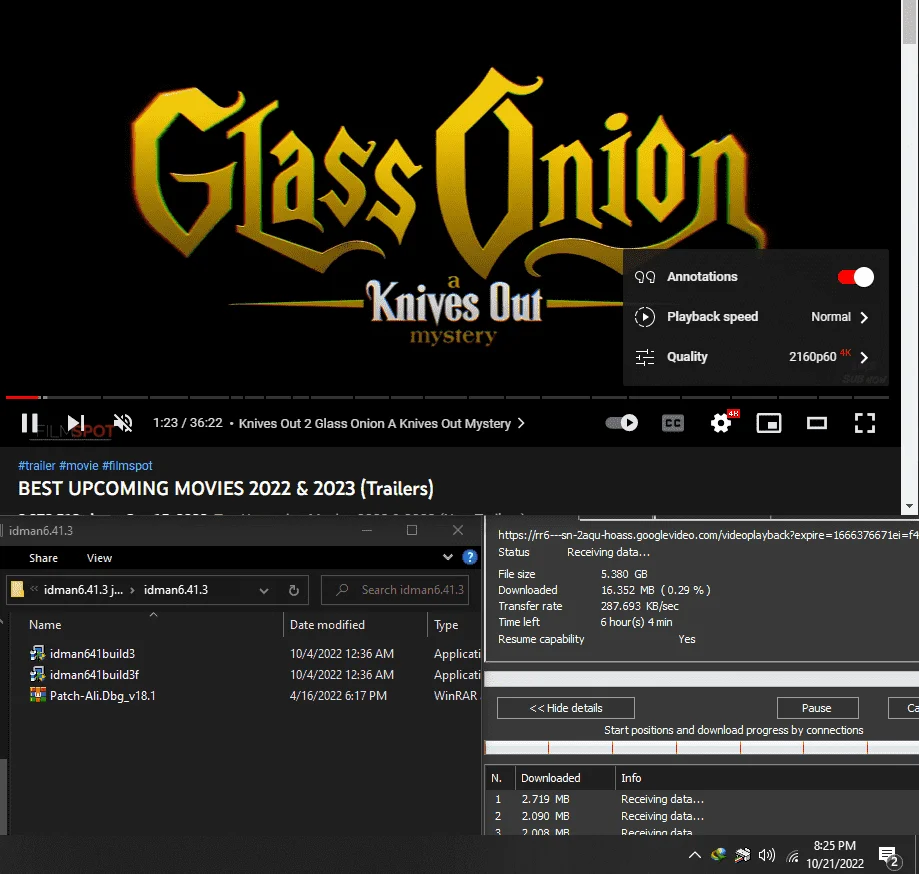Click the Playback speed circle icon
The height and width of the screenshot is (874, 919).
pos(645,317)
